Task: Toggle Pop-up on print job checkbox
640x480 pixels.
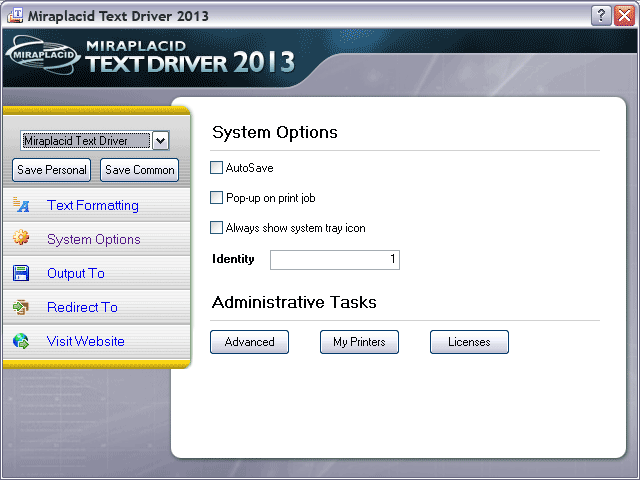Action: 216,198
